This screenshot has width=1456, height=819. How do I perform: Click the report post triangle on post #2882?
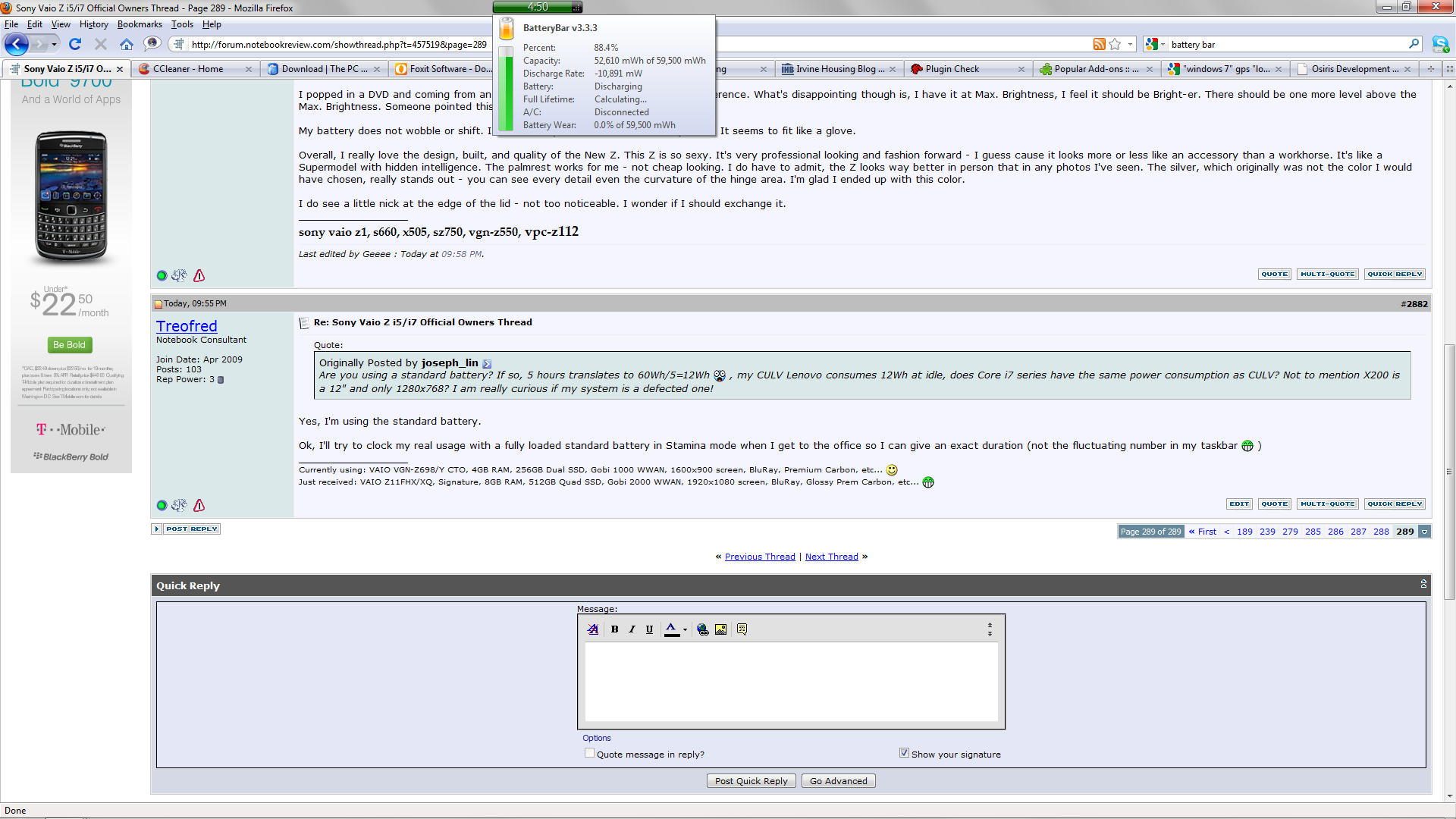[199, 505]
